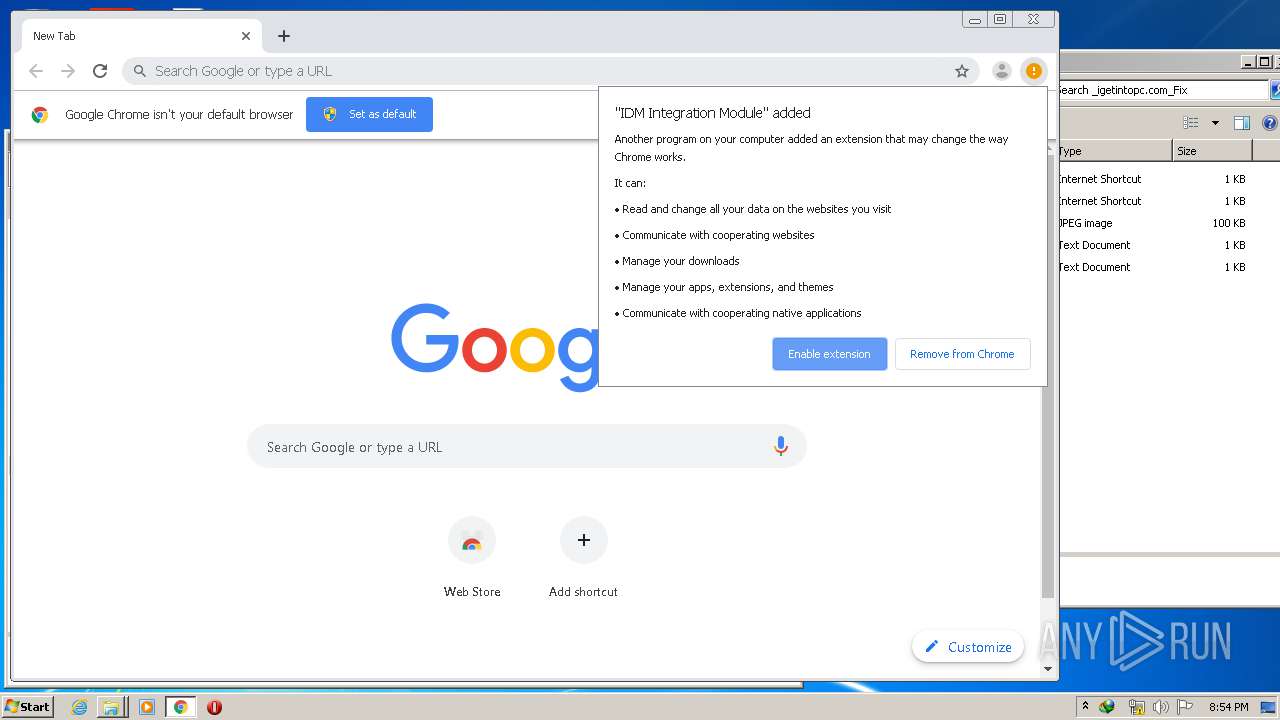
Task: Click the Google search box
Action: pyautogui.click(x=527, y=447)
